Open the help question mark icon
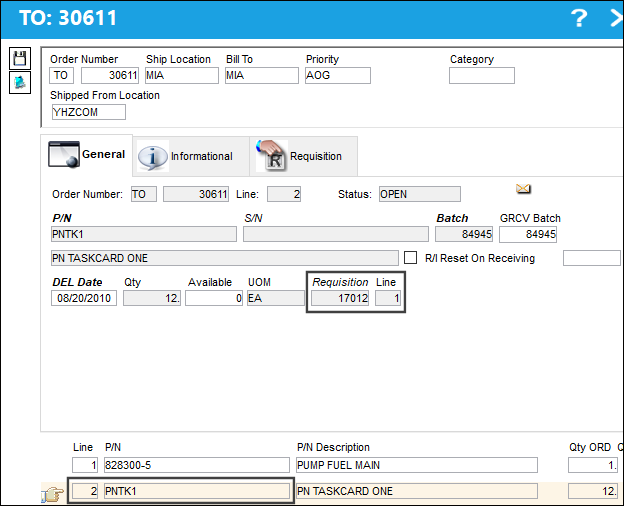Image resolution: width=624 pixels, height=506 pixels. (579, 18)
